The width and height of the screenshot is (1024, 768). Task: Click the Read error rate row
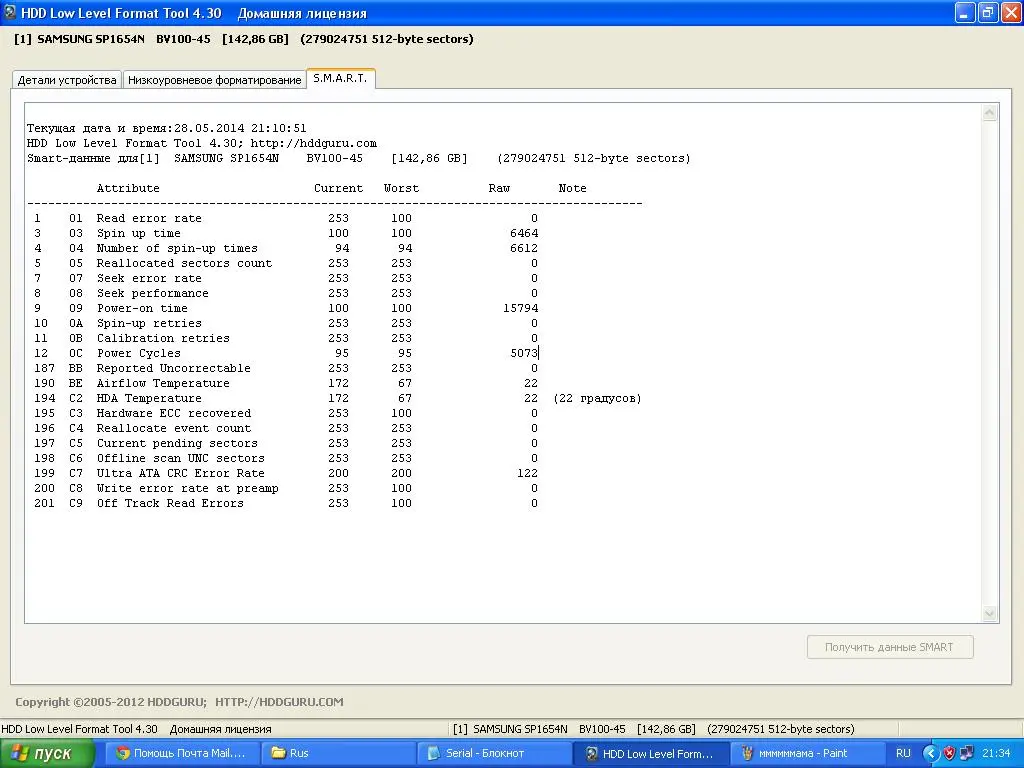[x=286, y=218]
